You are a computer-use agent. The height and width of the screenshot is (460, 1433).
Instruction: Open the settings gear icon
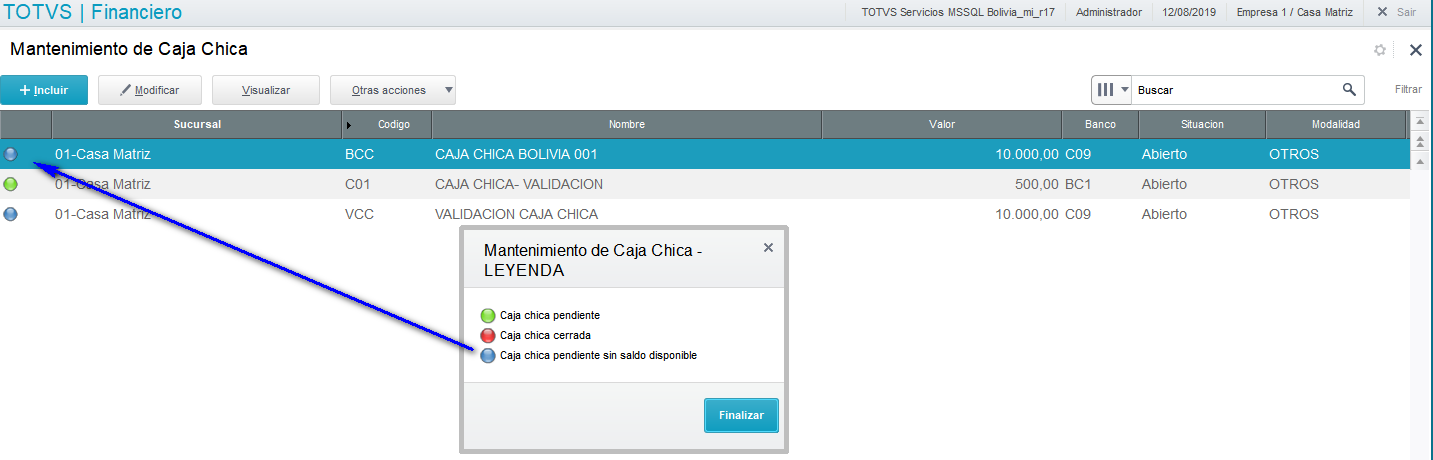point(1380,50)
